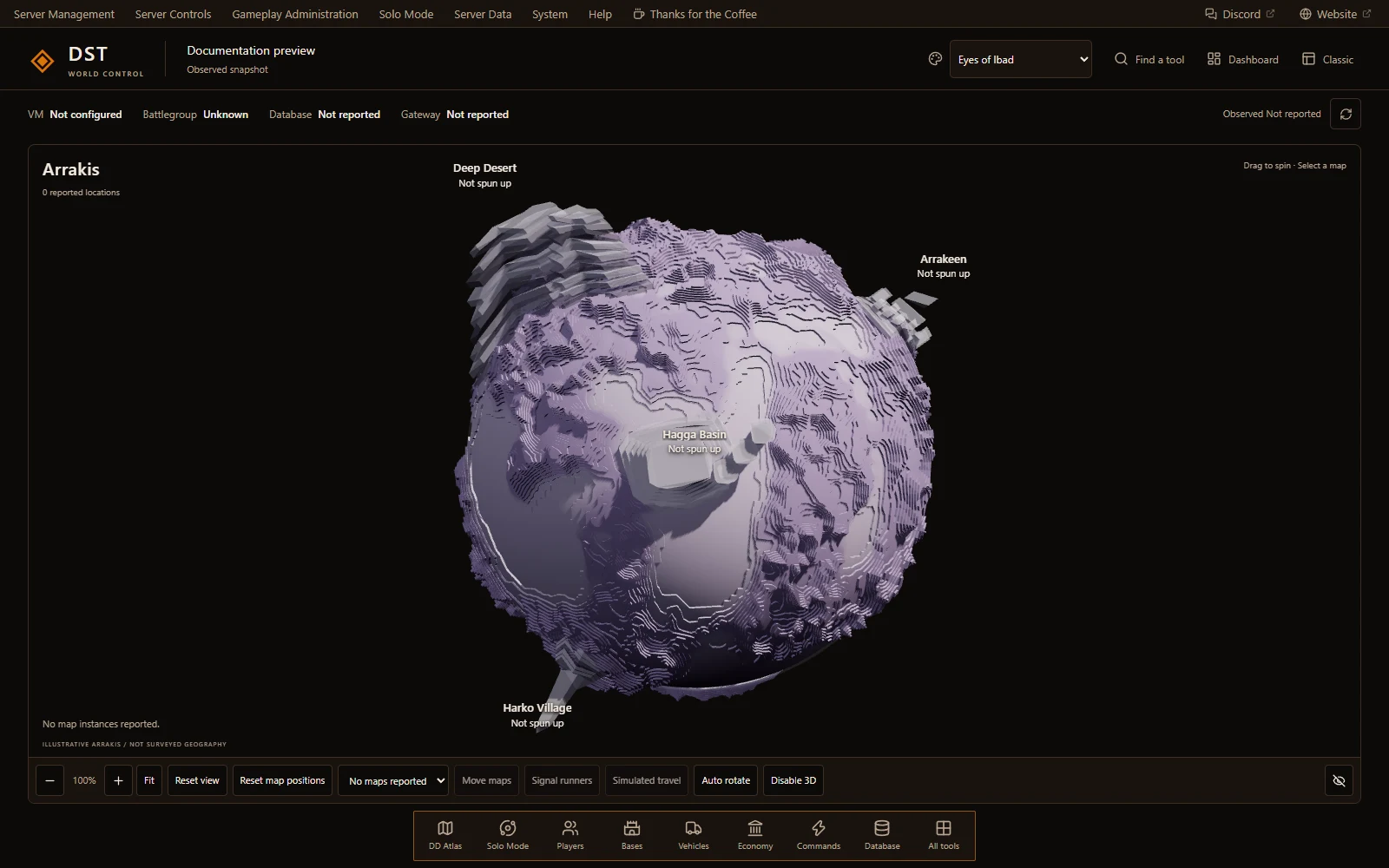
Task: Open the Server Management menu
Action: tap(64, 14)
